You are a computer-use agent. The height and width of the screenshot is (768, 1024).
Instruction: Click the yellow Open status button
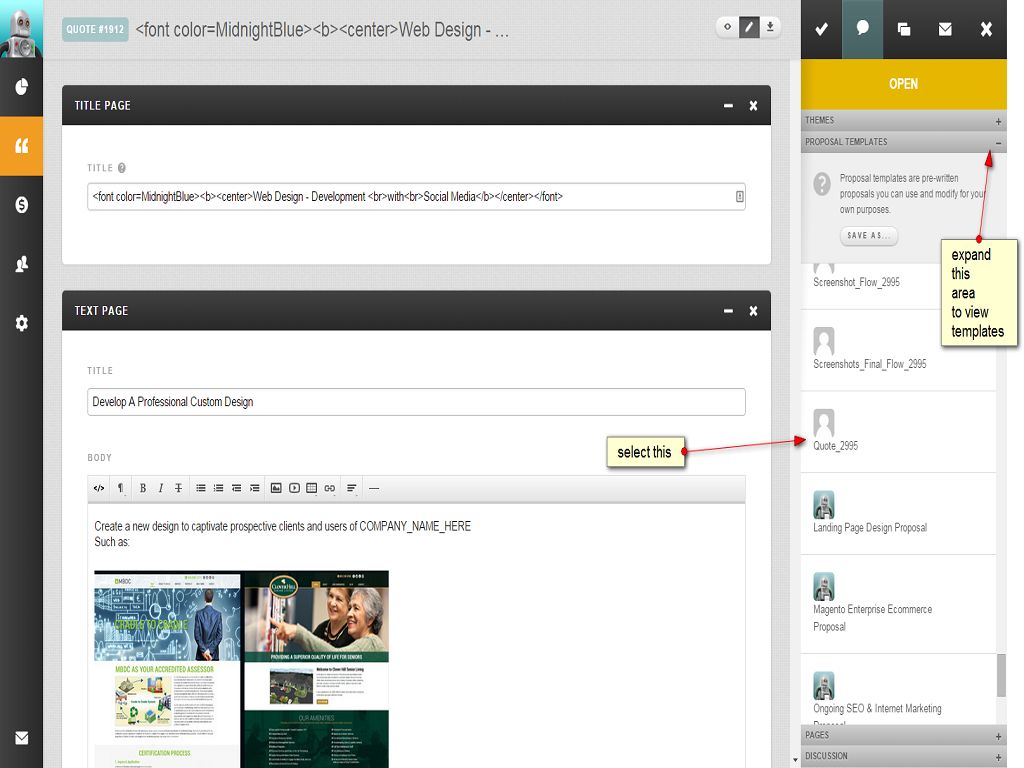click(x=903, y=84)
